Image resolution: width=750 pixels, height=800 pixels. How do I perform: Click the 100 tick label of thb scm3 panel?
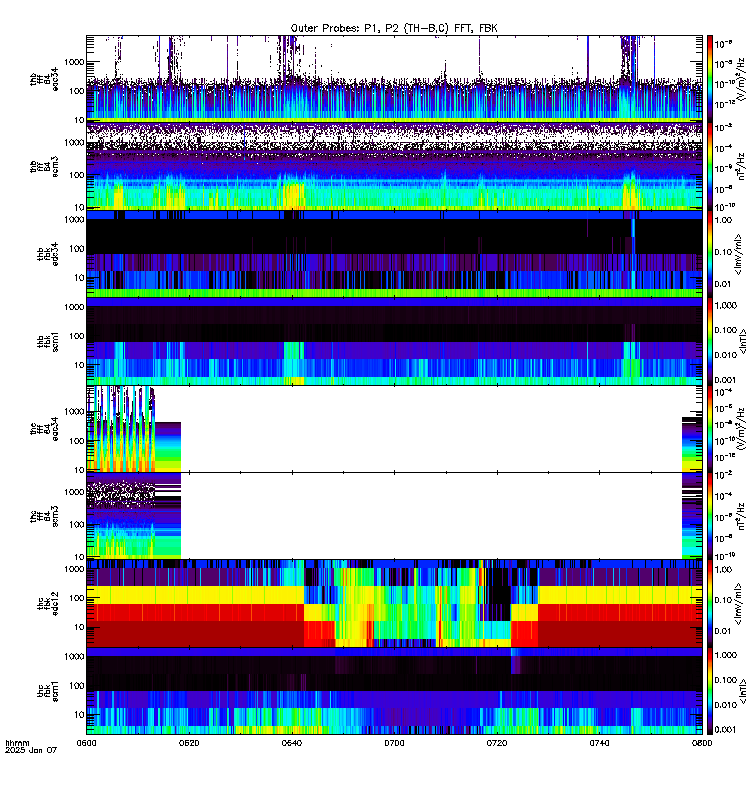click(77, 175)
